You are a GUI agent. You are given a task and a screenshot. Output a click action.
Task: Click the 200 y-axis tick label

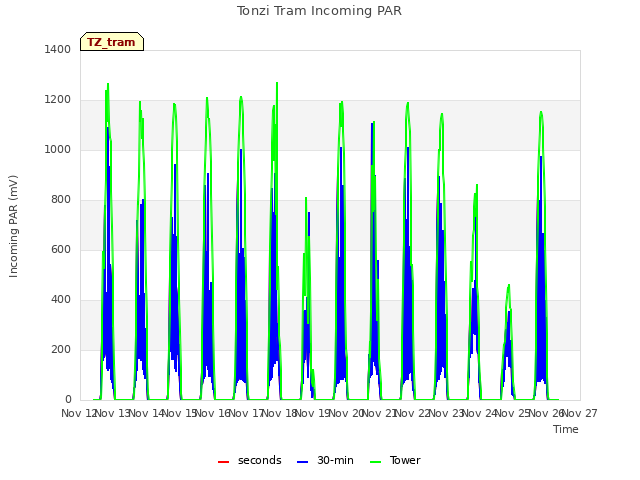click(61, 349)
